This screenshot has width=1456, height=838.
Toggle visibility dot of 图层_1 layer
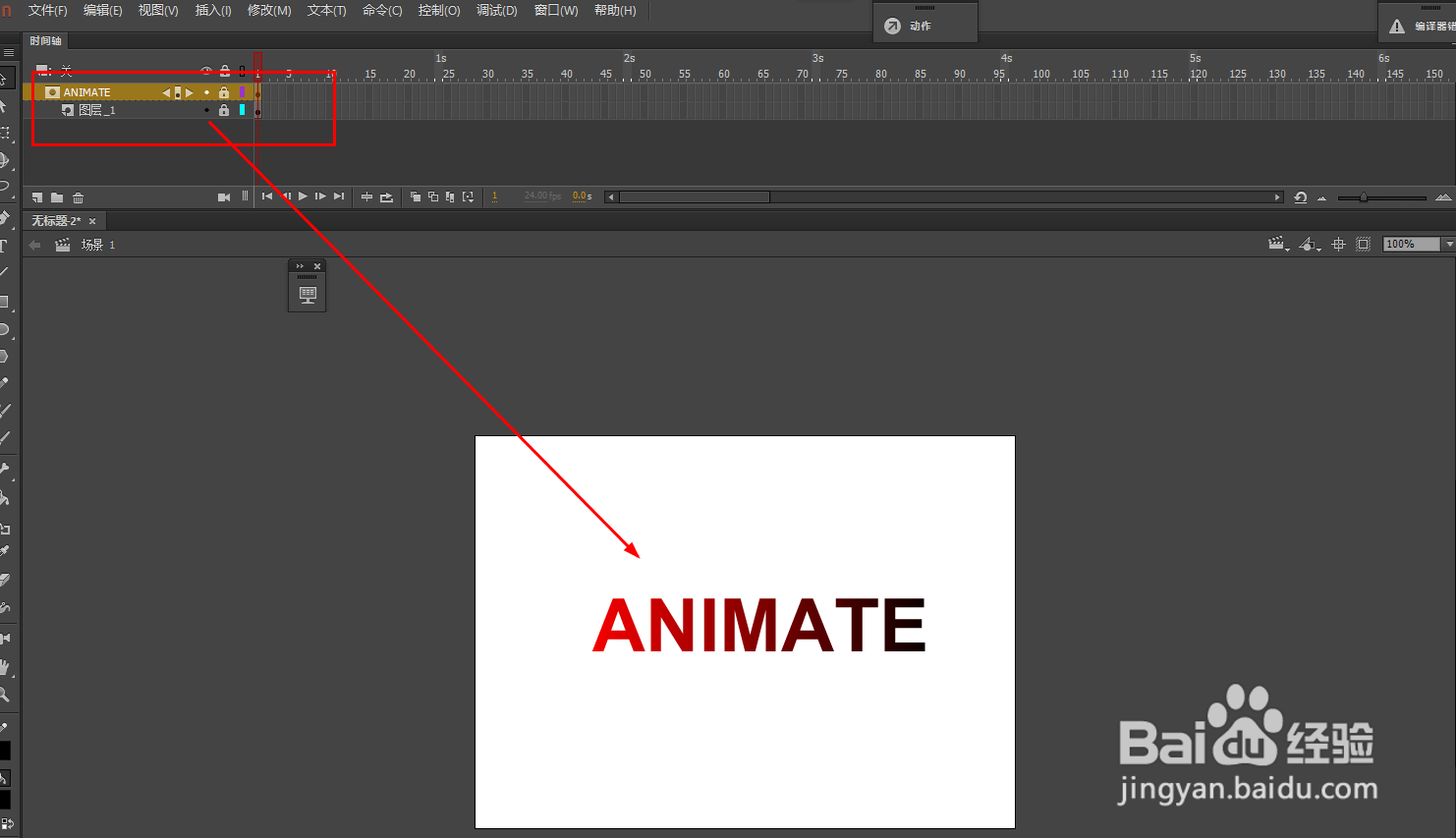pos(206,111)
